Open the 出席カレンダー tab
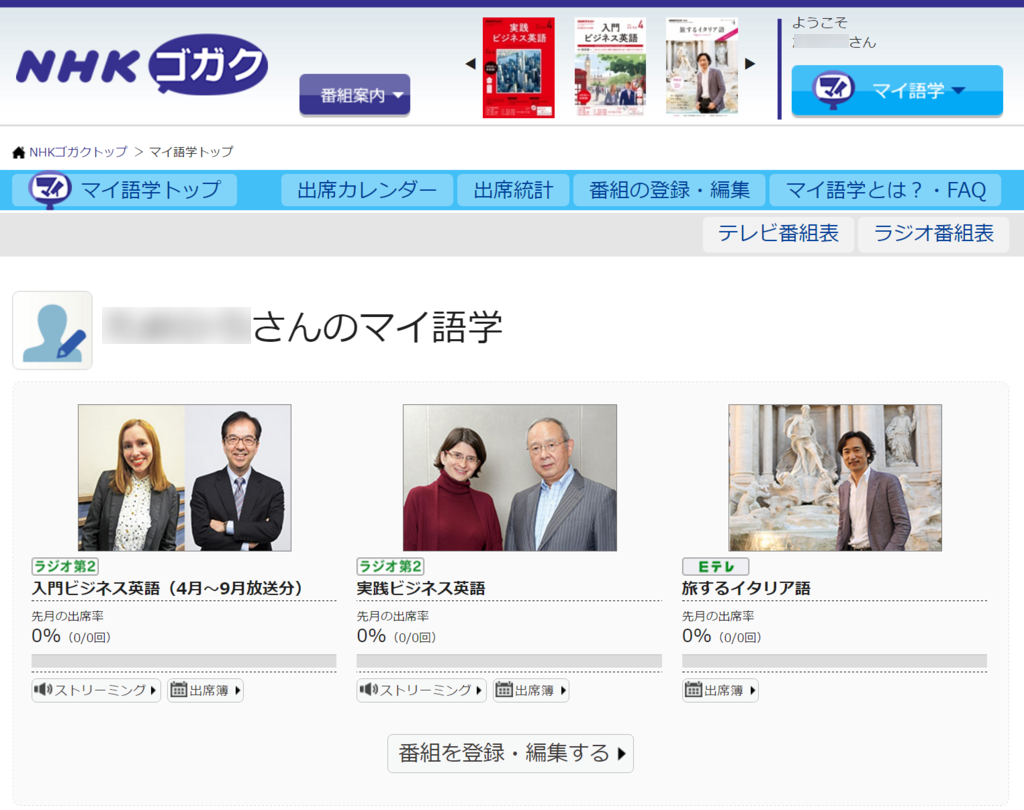This screenshot has width=1024, height=810. click(x=366, y=190)
